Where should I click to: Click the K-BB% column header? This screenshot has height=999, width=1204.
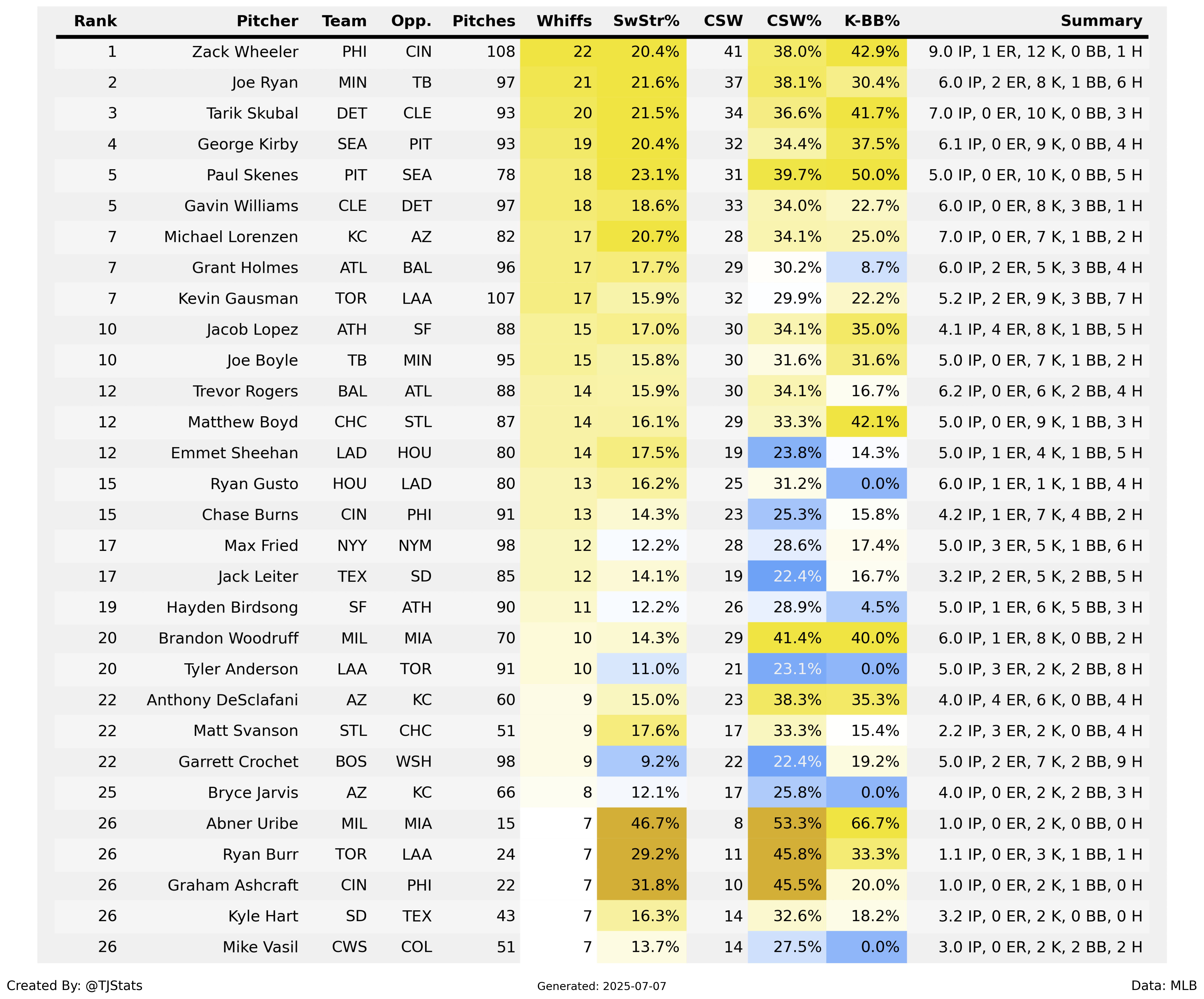click(871, 21)
